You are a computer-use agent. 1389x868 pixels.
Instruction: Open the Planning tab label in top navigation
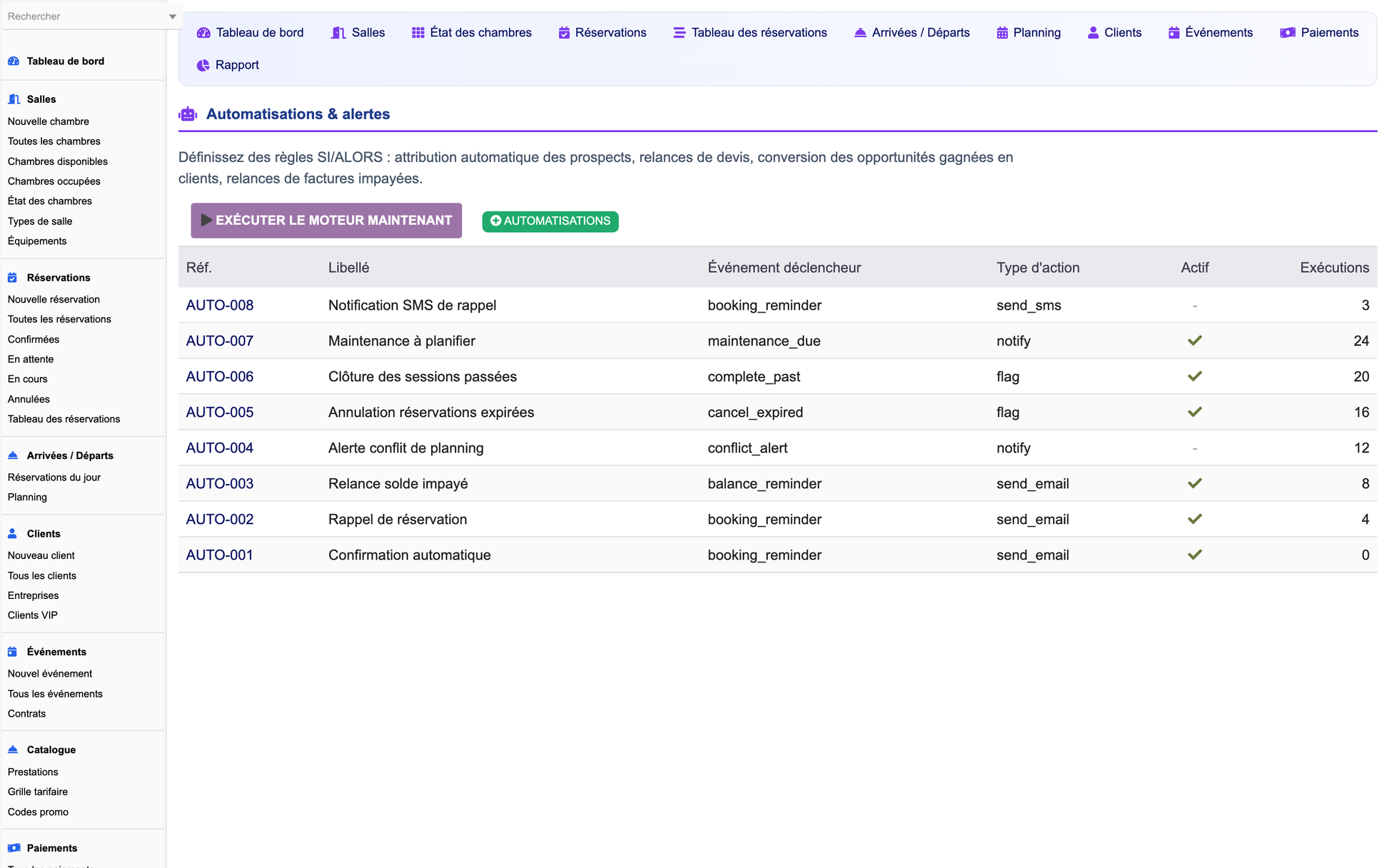[1037, 33]
